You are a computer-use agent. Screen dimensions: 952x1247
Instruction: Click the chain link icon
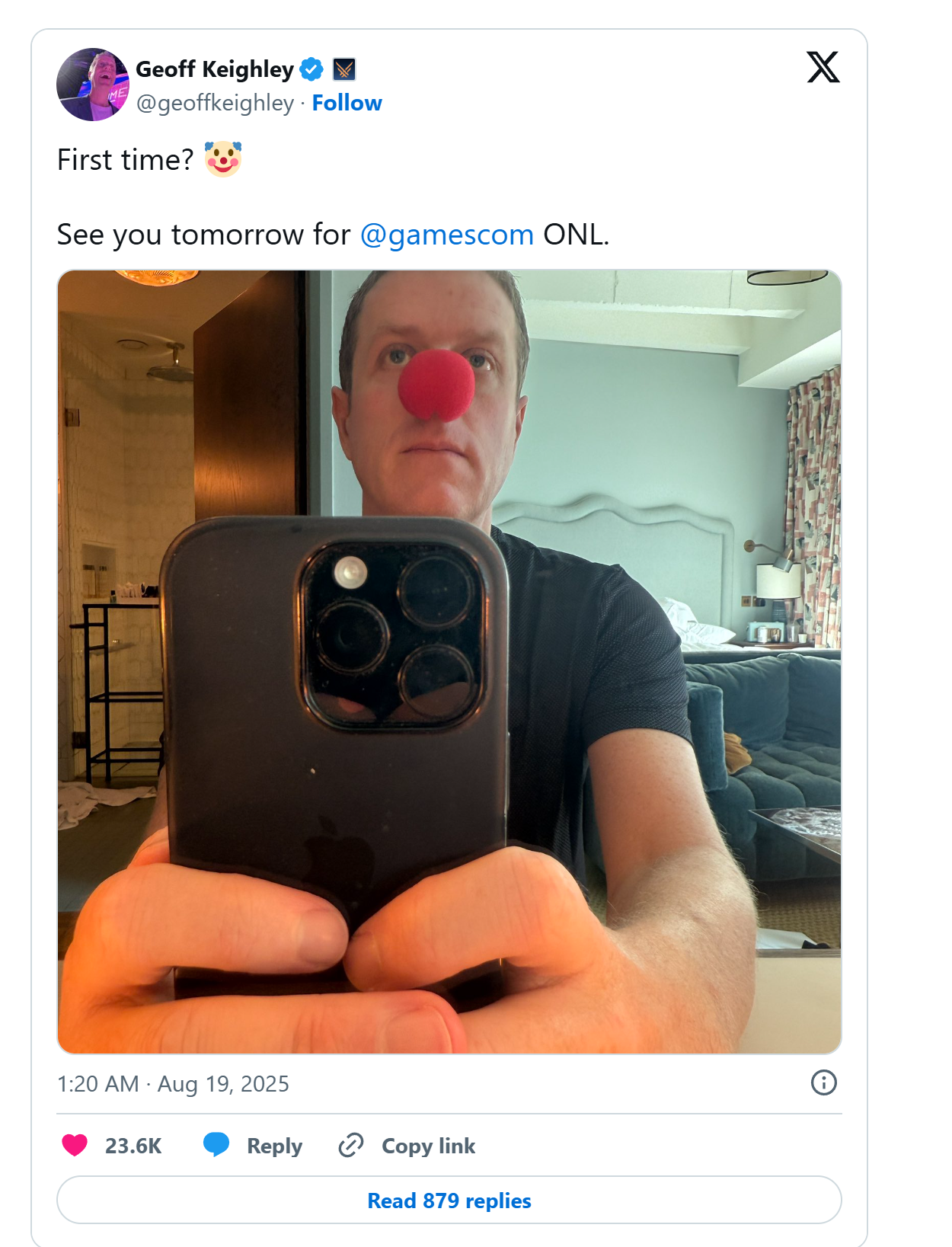pos(351,1145)
